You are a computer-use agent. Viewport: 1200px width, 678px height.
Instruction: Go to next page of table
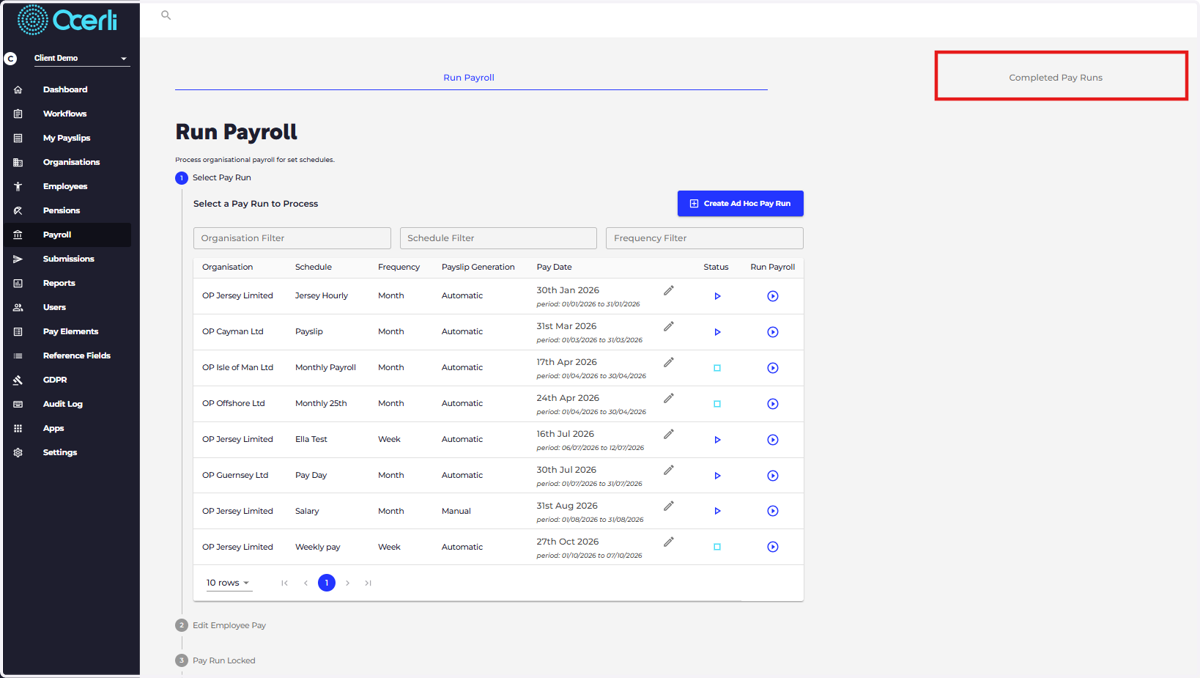coord(347,583)
